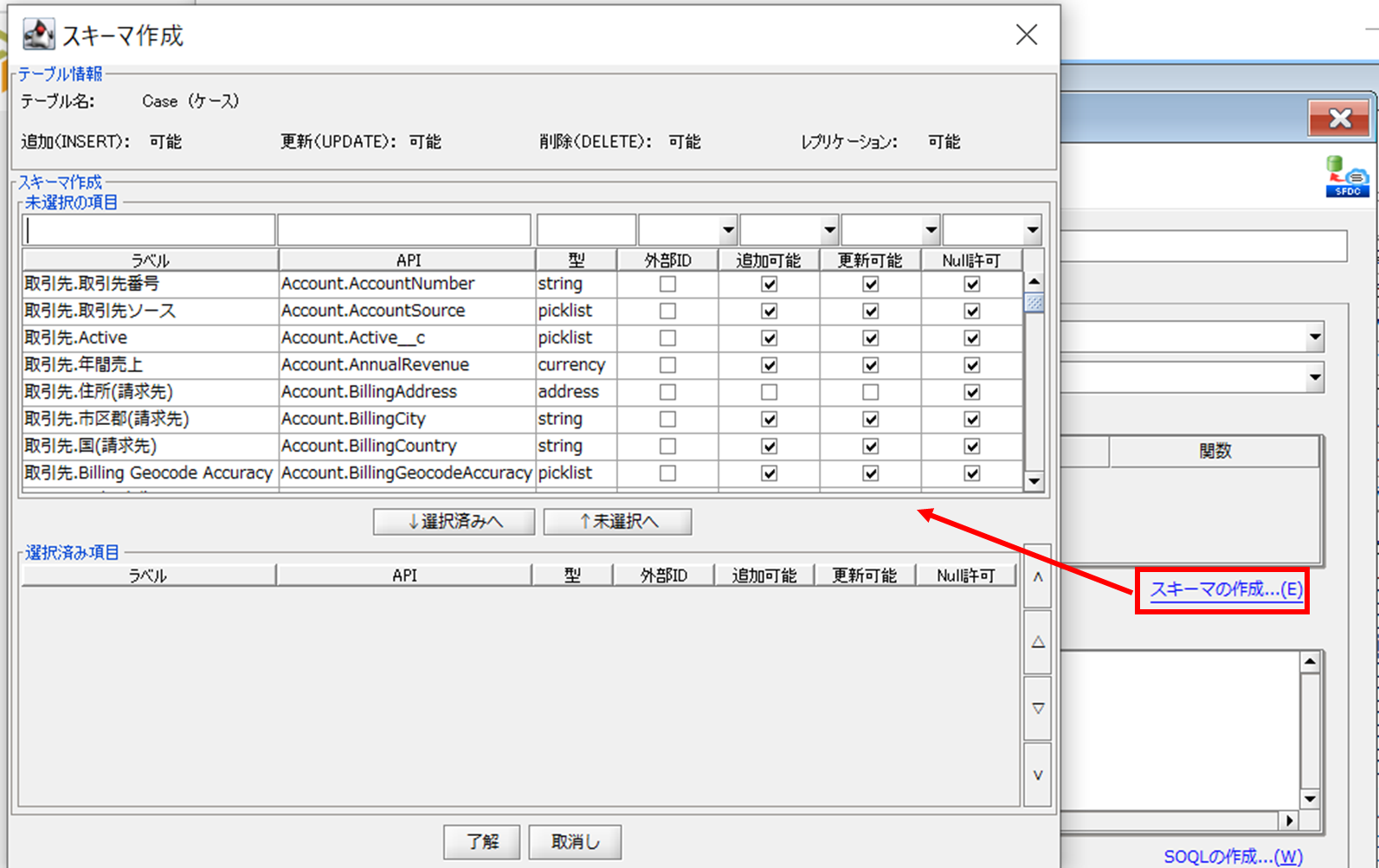Enable 更新可能 for Account.BillingAddress row

pos(870,392)
